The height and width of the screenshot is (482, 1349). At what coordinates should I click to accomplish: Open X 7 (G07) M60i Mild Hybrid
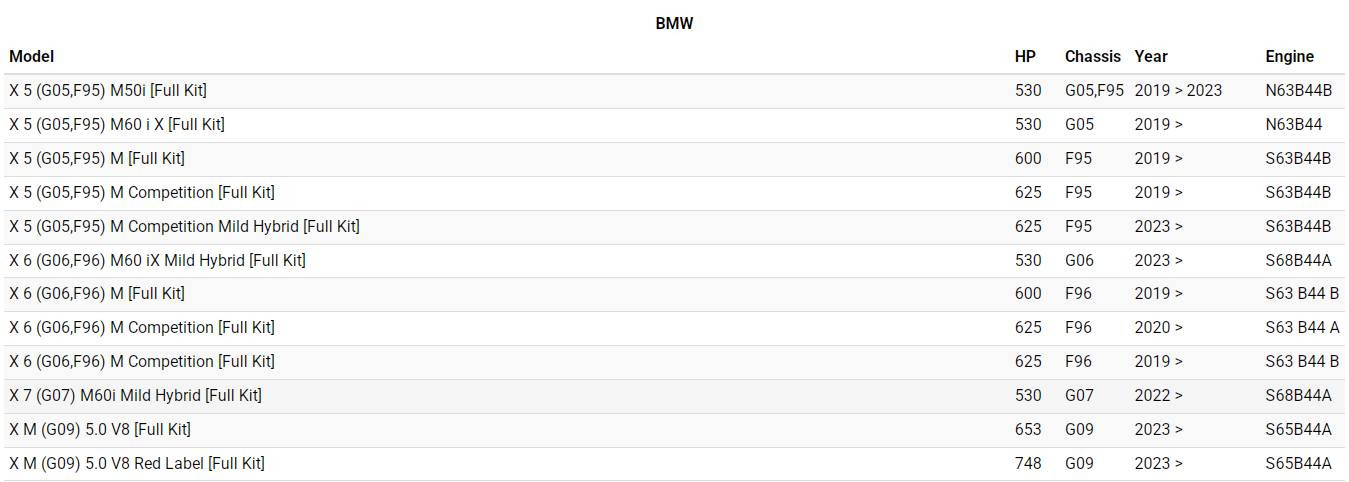coord(135,396)
